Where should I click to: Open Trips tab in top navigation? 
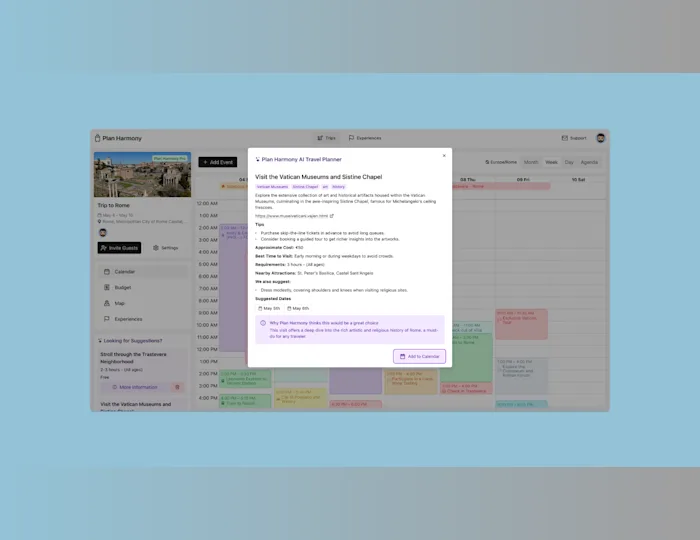(x=326, y=138)
